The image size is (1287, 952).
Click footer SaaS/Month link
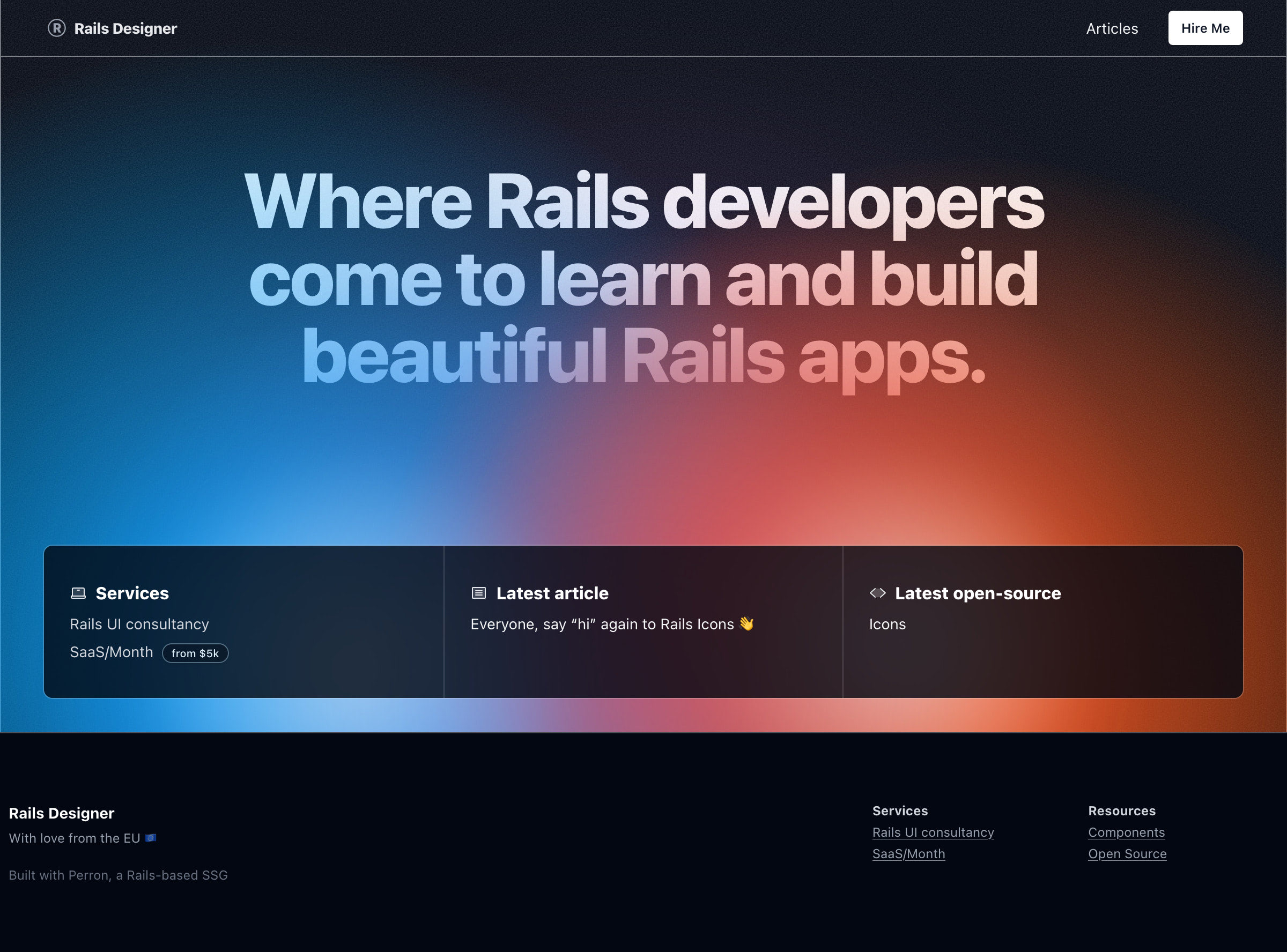[908, 853]
